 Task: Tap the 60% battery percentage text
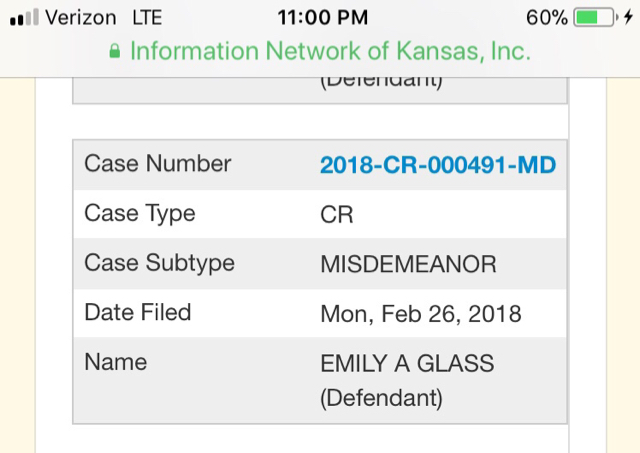[x=546, y=18]
